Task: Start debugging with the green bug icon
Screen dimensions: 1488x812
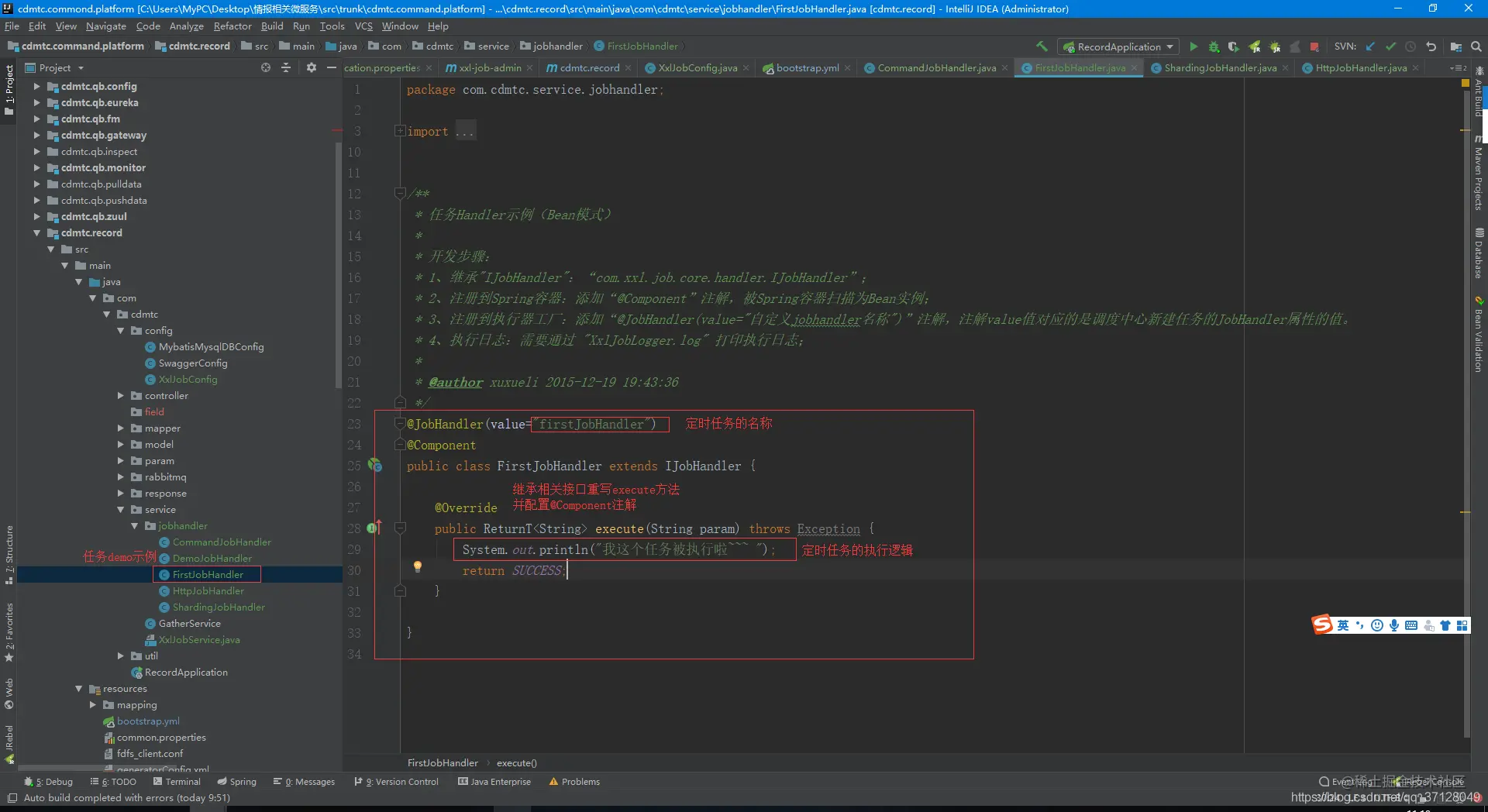Action: pos(1214,46)
